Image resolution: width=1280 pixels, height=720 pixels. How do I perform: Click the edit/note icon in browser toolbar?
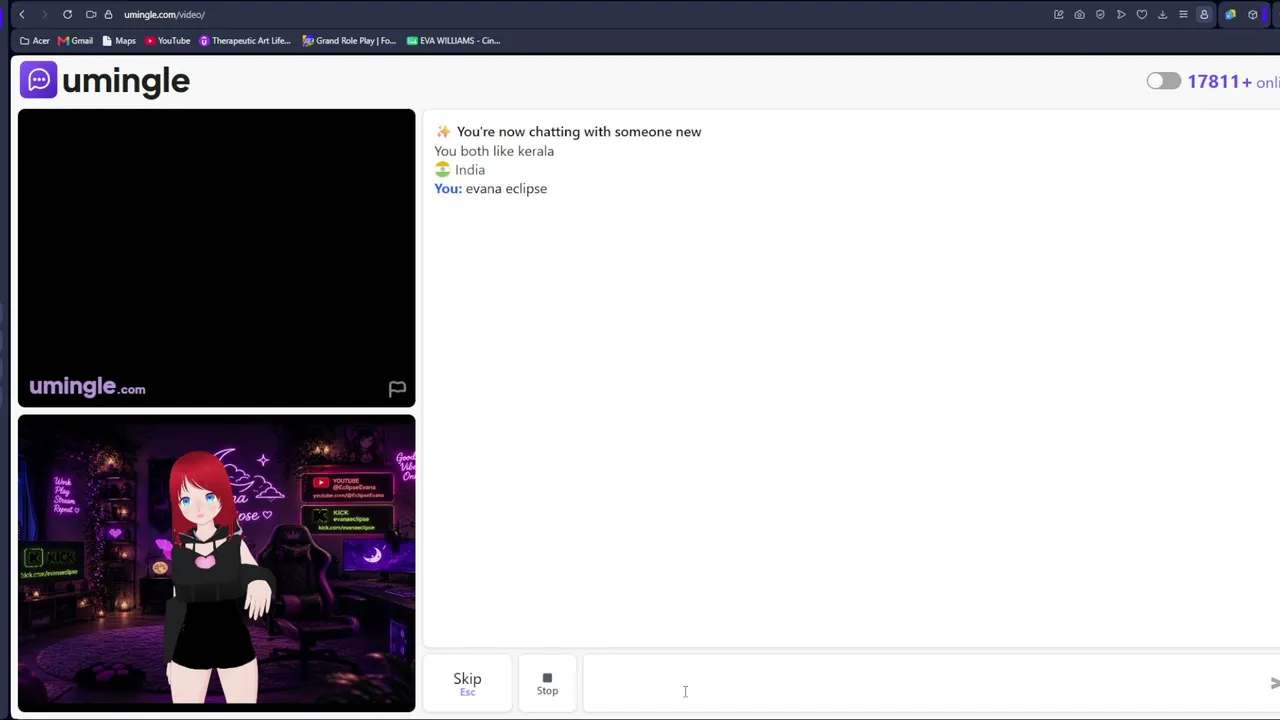tap(1058, 14)
